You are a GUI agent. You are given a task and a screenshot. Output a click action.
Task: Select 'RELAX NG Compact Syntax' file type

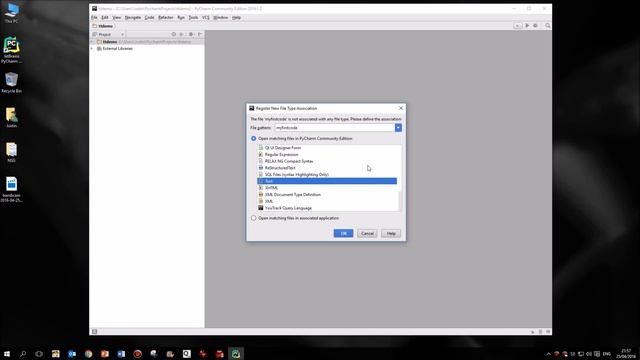pyautogui.click(x=289, y=161)
